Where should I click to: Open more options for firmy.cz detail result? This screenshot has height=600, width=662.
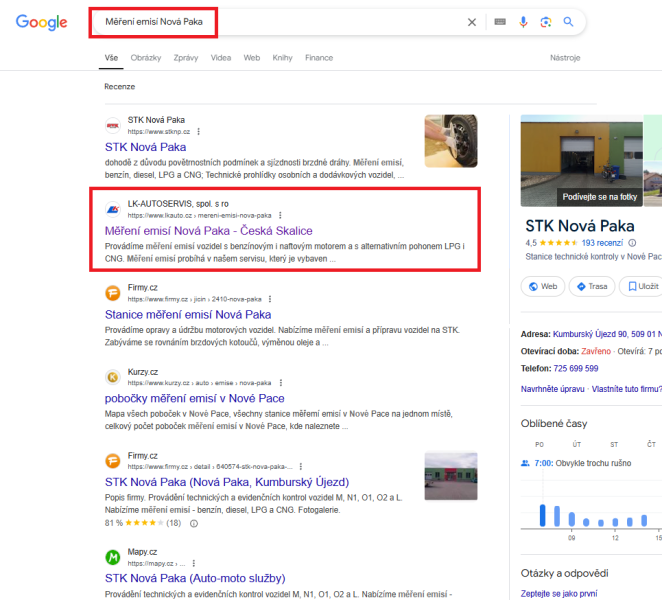pyautogui.click(x=301, y=467)
